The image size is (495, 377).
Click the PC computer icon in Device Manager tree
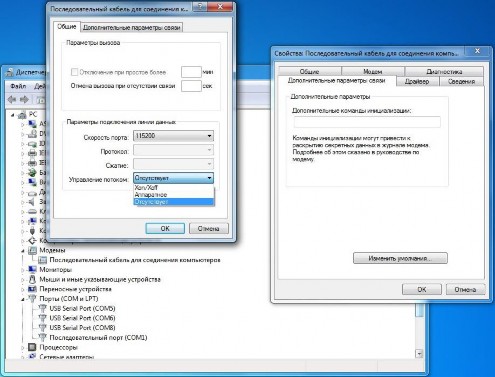point(22,115)
